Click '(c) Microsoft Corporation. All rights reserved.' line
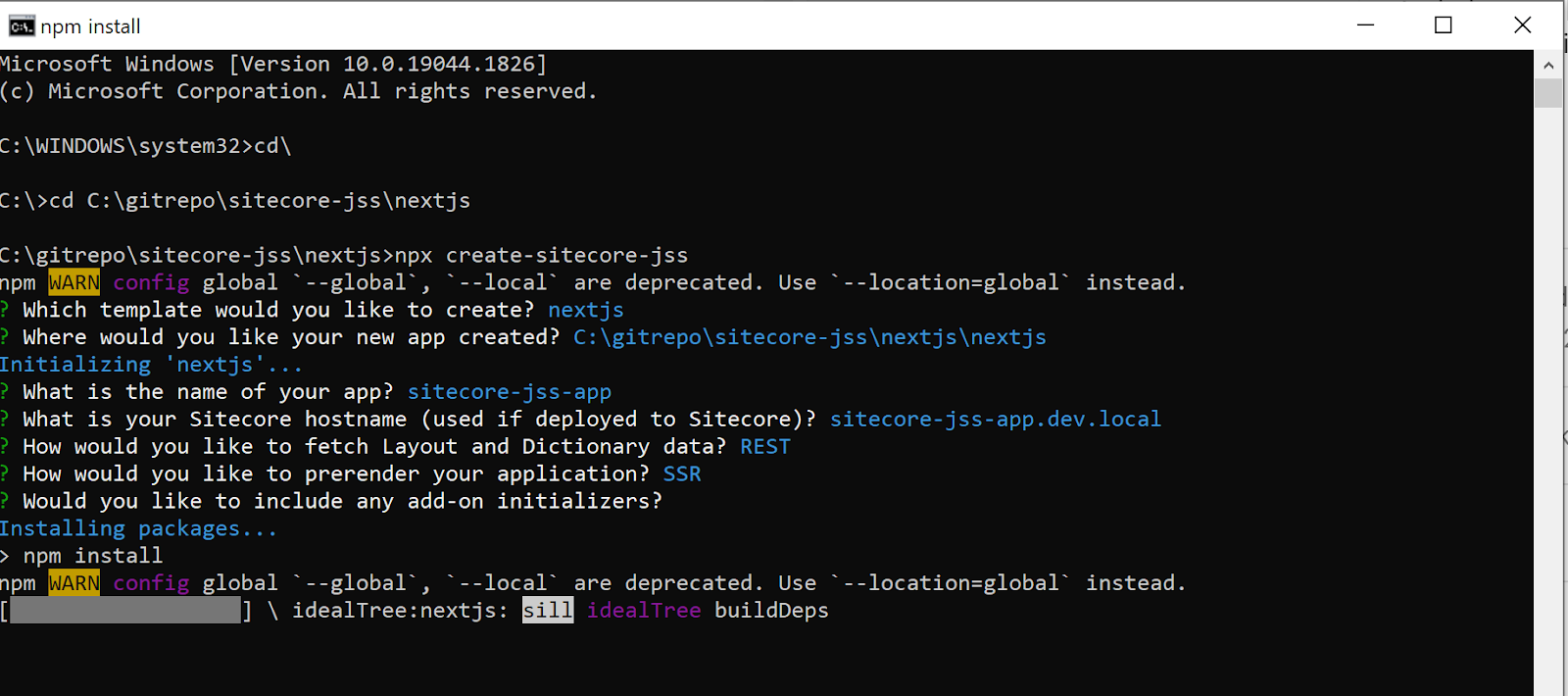Screen dimensions: 1568x696 (x=298, y=91)
